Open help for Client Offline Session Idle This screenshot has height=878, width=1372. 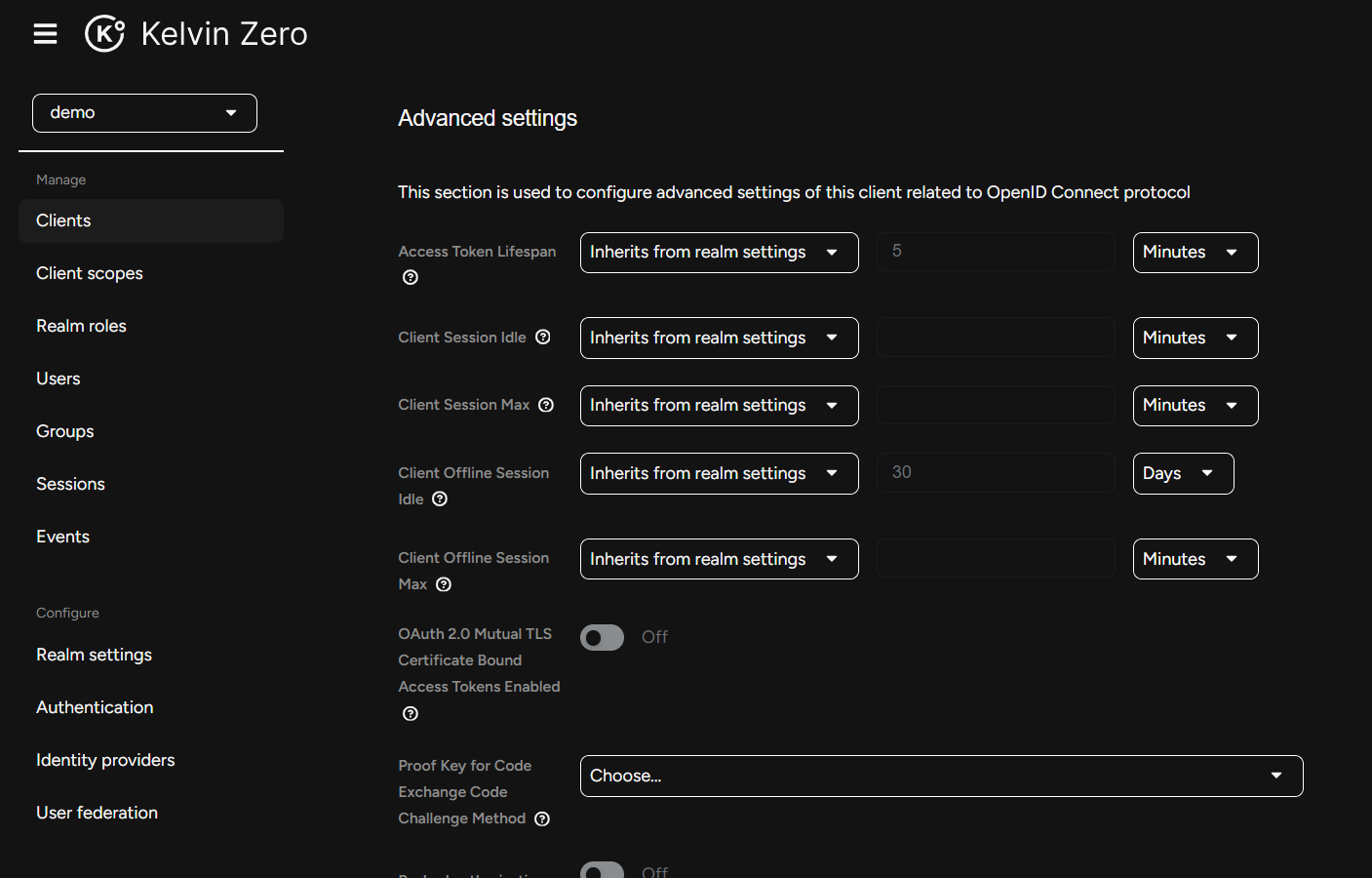pos(440,499)
